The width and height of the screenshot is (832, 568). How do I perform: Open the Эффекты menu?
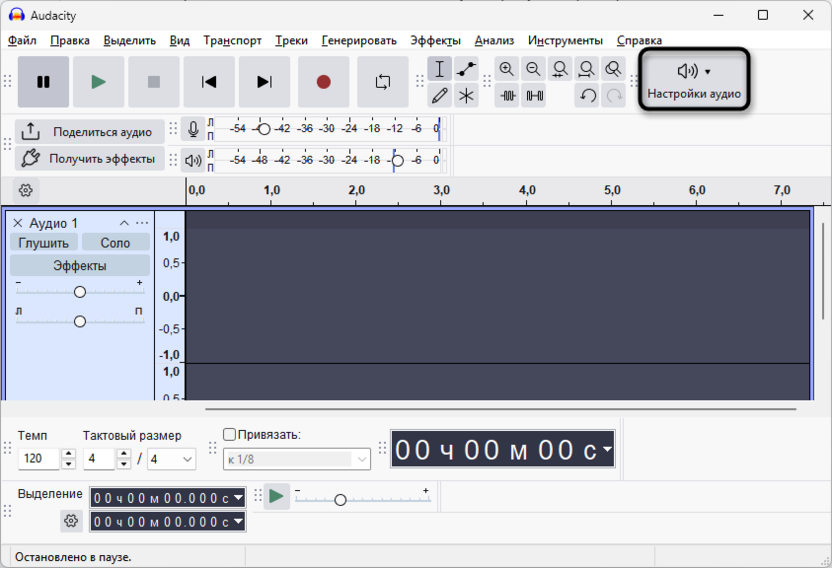[x=435, y=41]
